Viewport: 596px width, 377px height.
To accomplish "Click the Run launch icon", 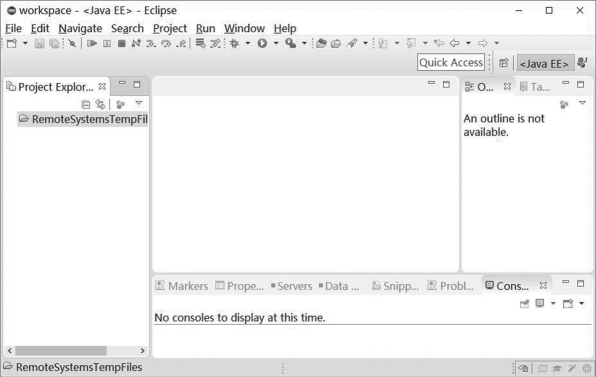I will pyautogui.click(x=262, y=43).
